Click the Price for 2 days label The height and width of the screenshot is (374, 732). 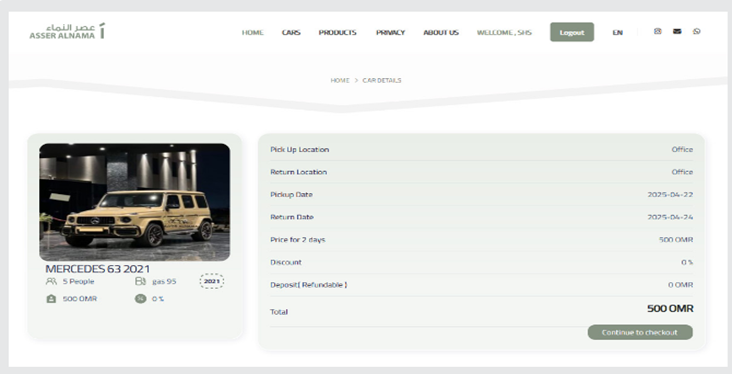click(x=297, y=240)
